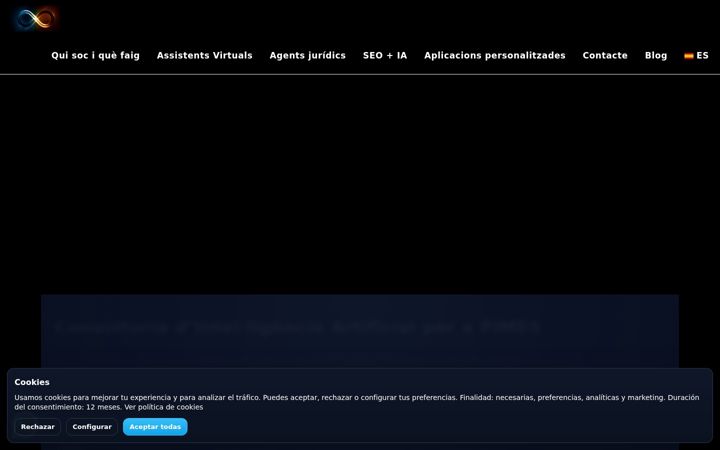Screen dimensions: 720x450
Task: Switch language using ES label
Action: tap(702, 56)
